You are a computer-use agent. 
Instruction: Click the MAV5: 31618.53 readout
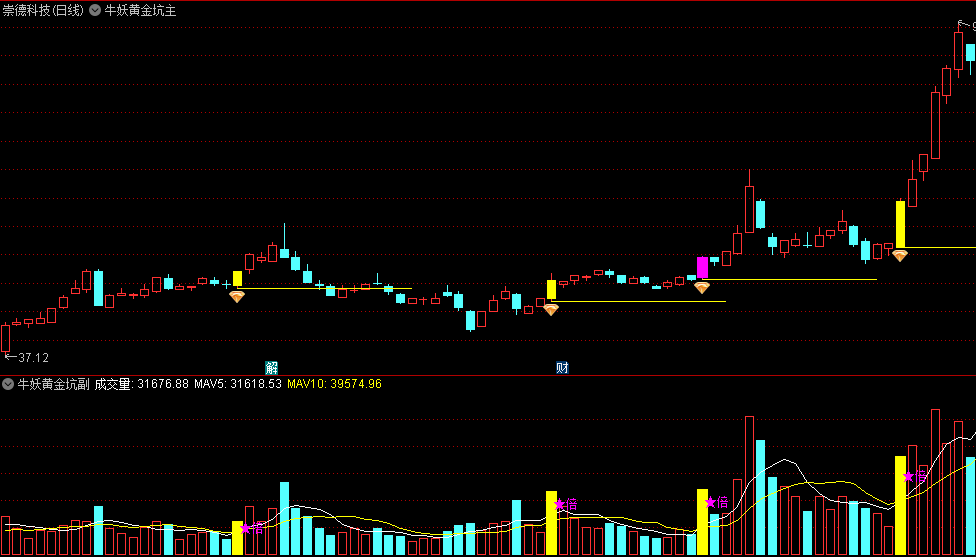(x=238, y=384)
